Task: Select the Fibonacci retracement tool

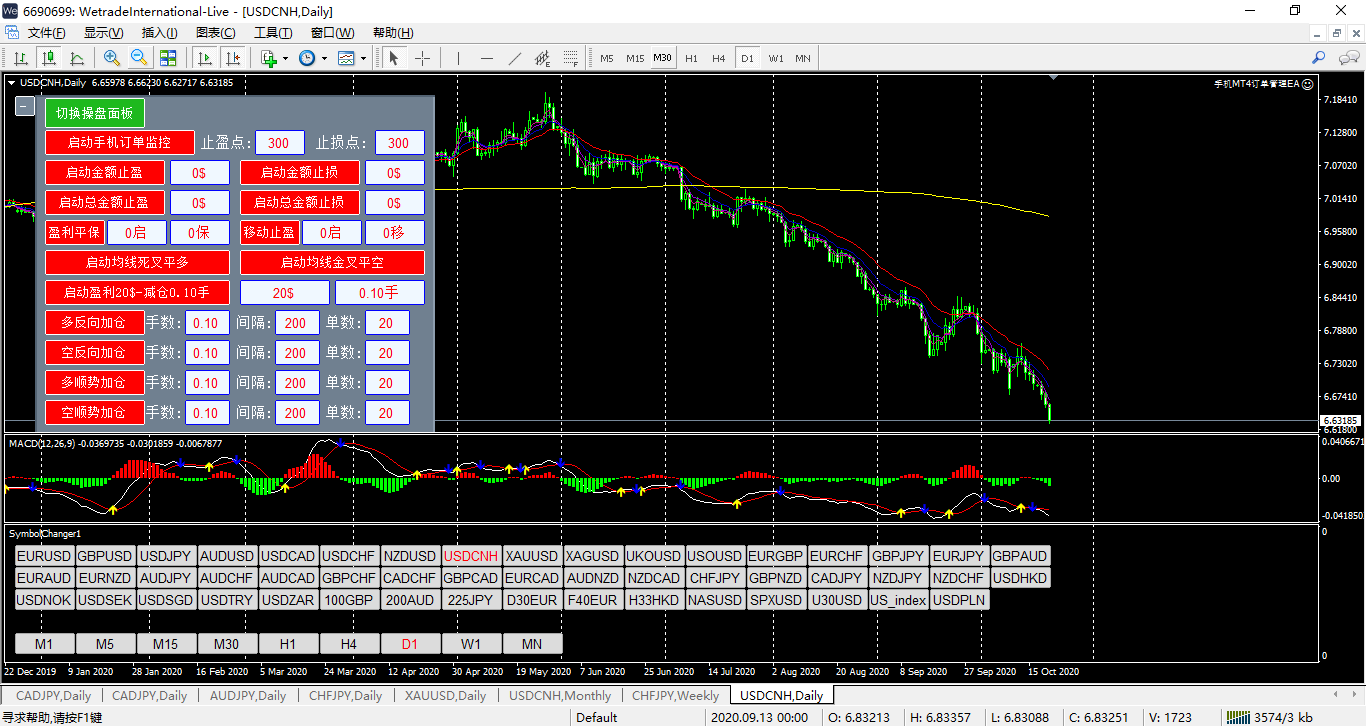Action: click(x=571, y=58)
